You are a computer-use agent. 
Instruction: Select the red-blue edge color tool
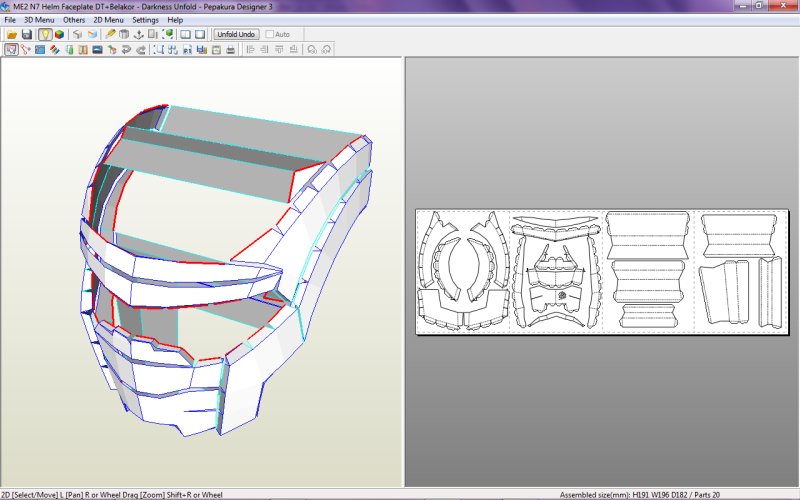click(55, 49)
